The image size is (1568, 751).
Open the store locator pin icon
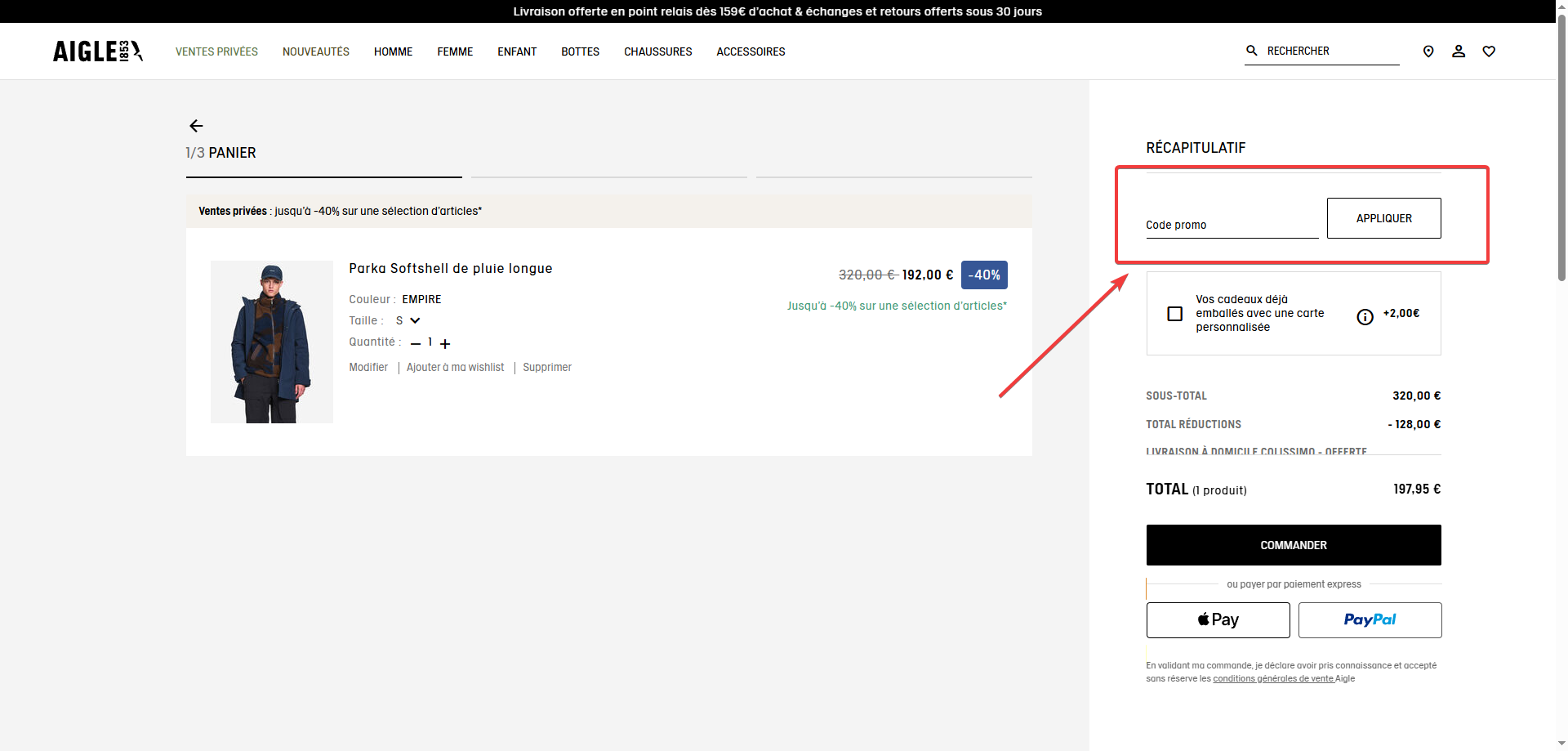(x=1428, y=51)
